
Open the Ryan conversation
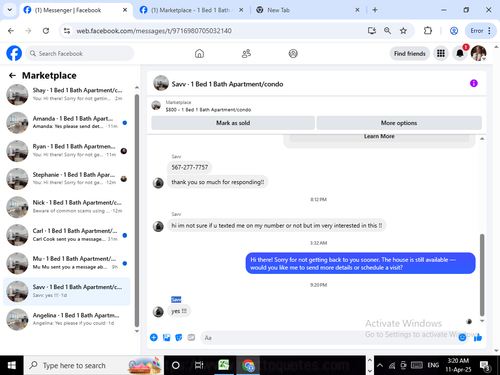click(x=67, y=151)
